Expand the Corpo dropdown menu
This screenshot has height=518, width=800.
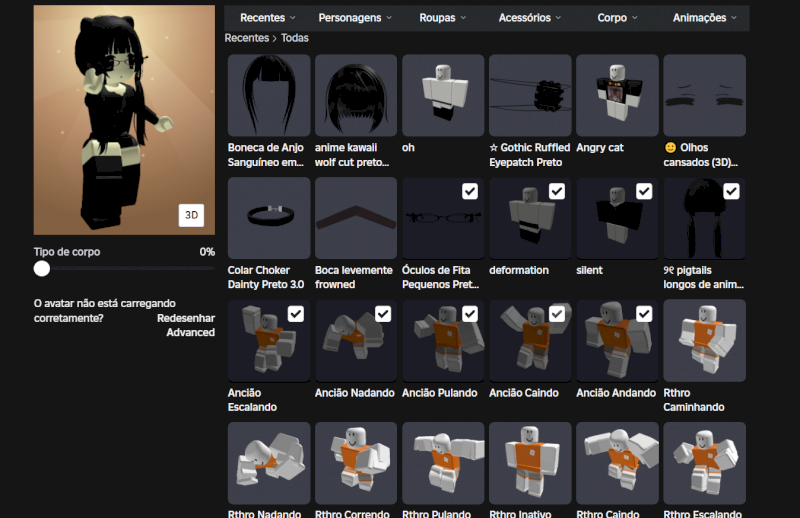[x=617, y=18]
